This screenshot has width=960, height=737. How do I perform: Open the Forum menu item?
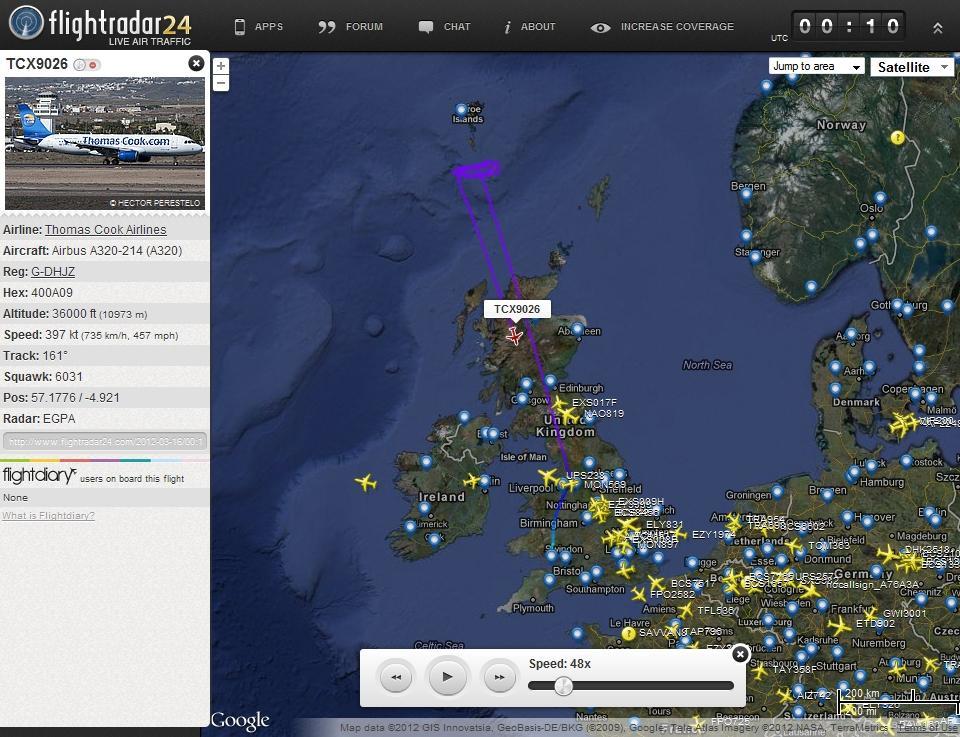tap(351, 27)
